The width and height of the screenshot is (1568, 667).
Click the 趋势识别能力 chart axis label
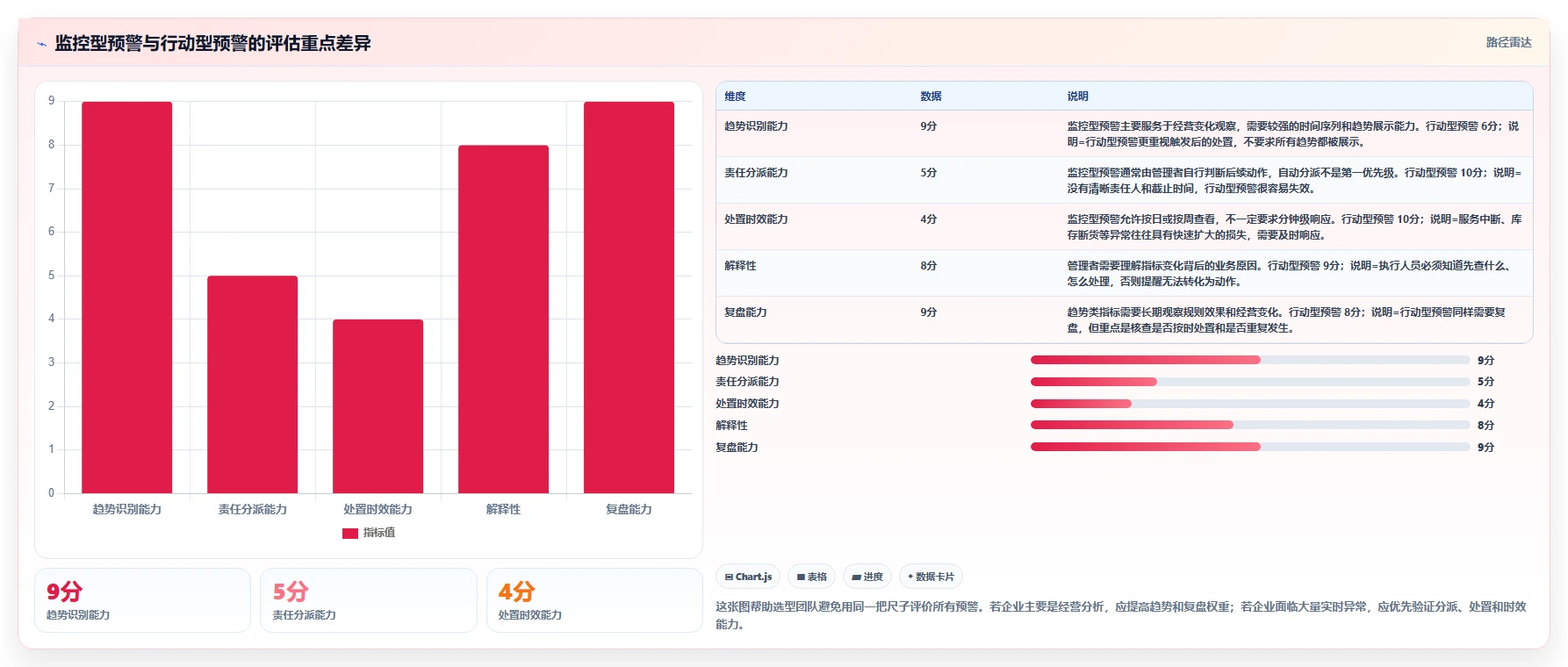click(127, 509)
